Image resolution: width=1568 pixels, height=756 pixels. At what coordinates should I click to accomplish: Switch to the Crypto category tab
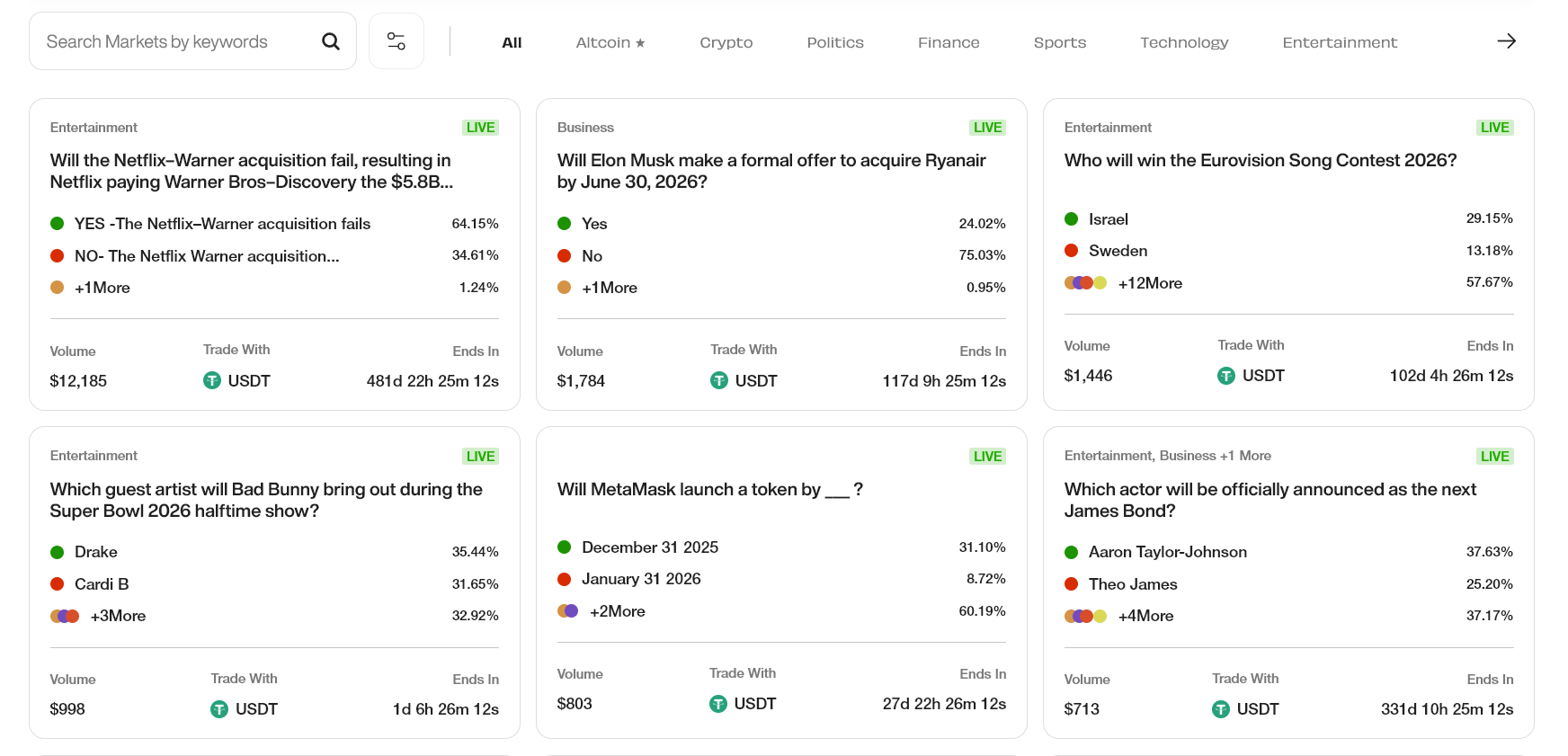coord(726,41)
